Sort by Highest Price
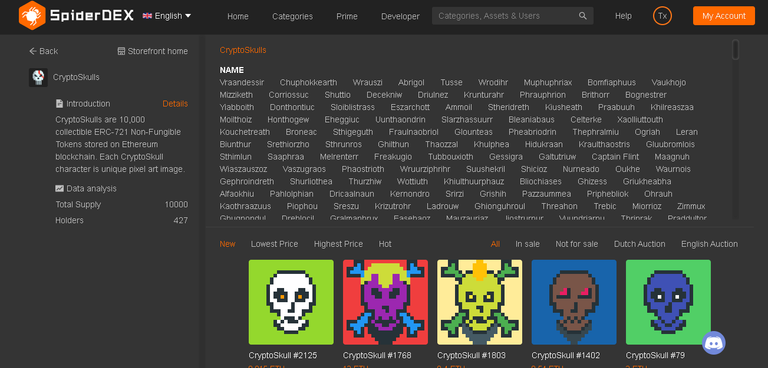The height and width of the screenshot is (368, 768). pos(338,244)
